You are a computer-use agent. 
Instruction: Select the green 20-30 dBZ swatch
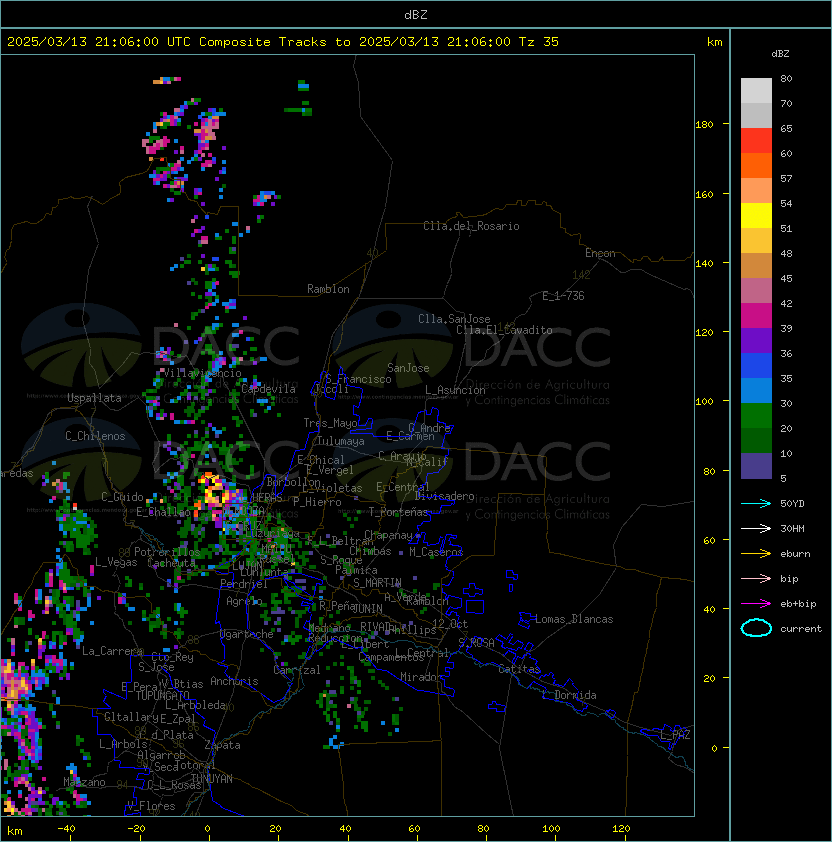click(x=756, y=415)
